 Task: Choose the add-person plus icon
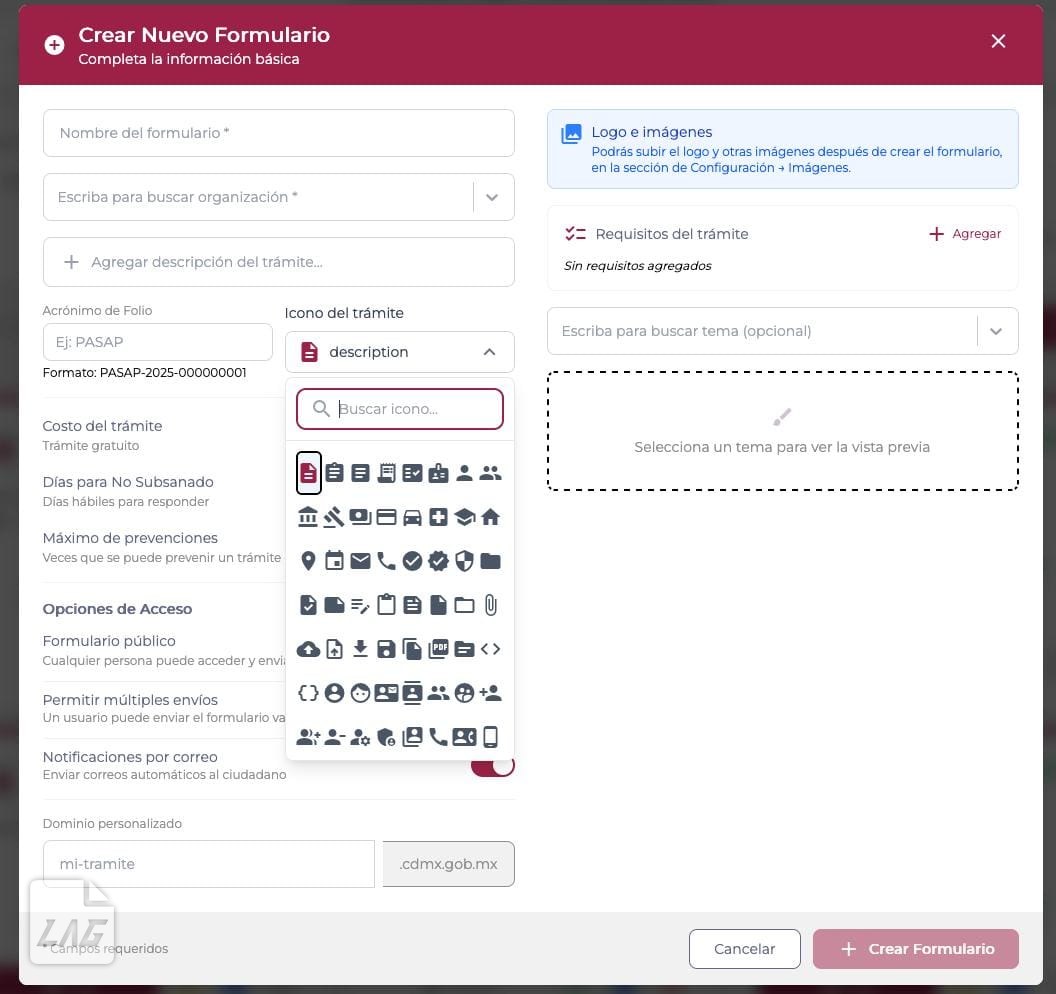pyautogui.click(x=490, y=693)
